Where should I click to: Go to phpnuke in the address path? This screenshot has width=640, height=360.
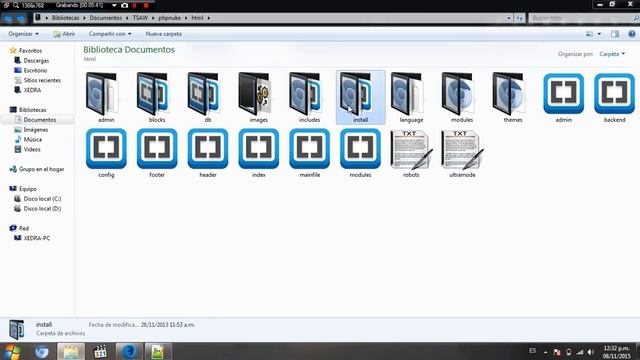click(x=169, y=18)
